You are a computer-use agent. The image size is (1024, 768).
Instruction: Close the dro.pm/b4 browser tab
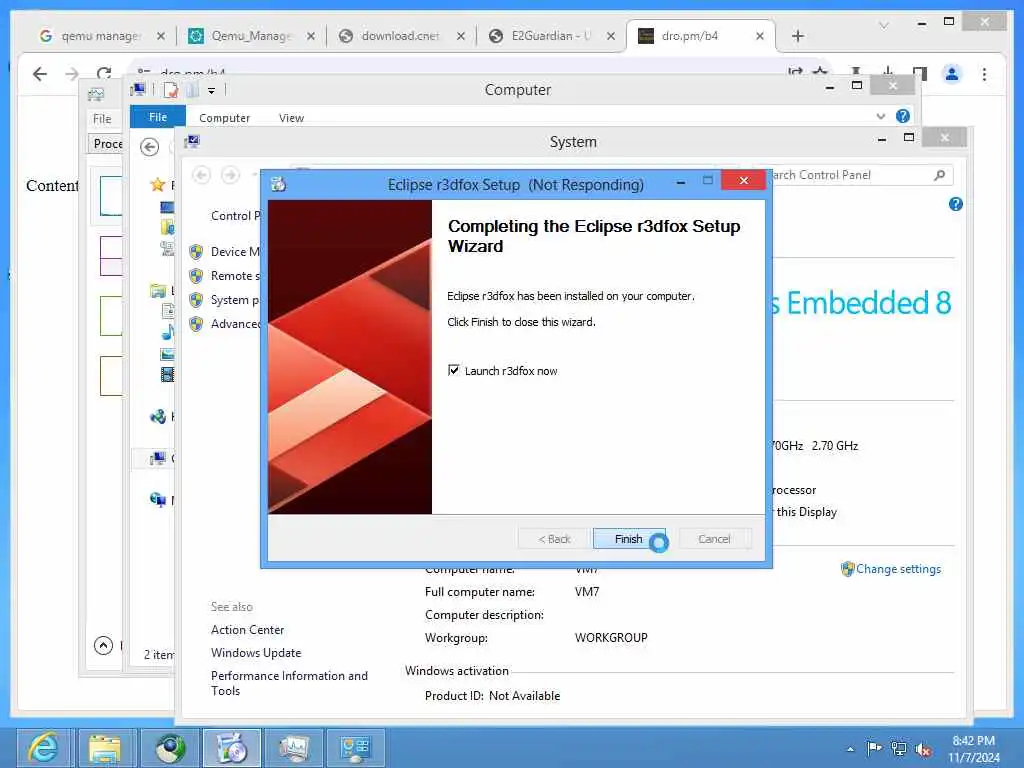(760, 36)
